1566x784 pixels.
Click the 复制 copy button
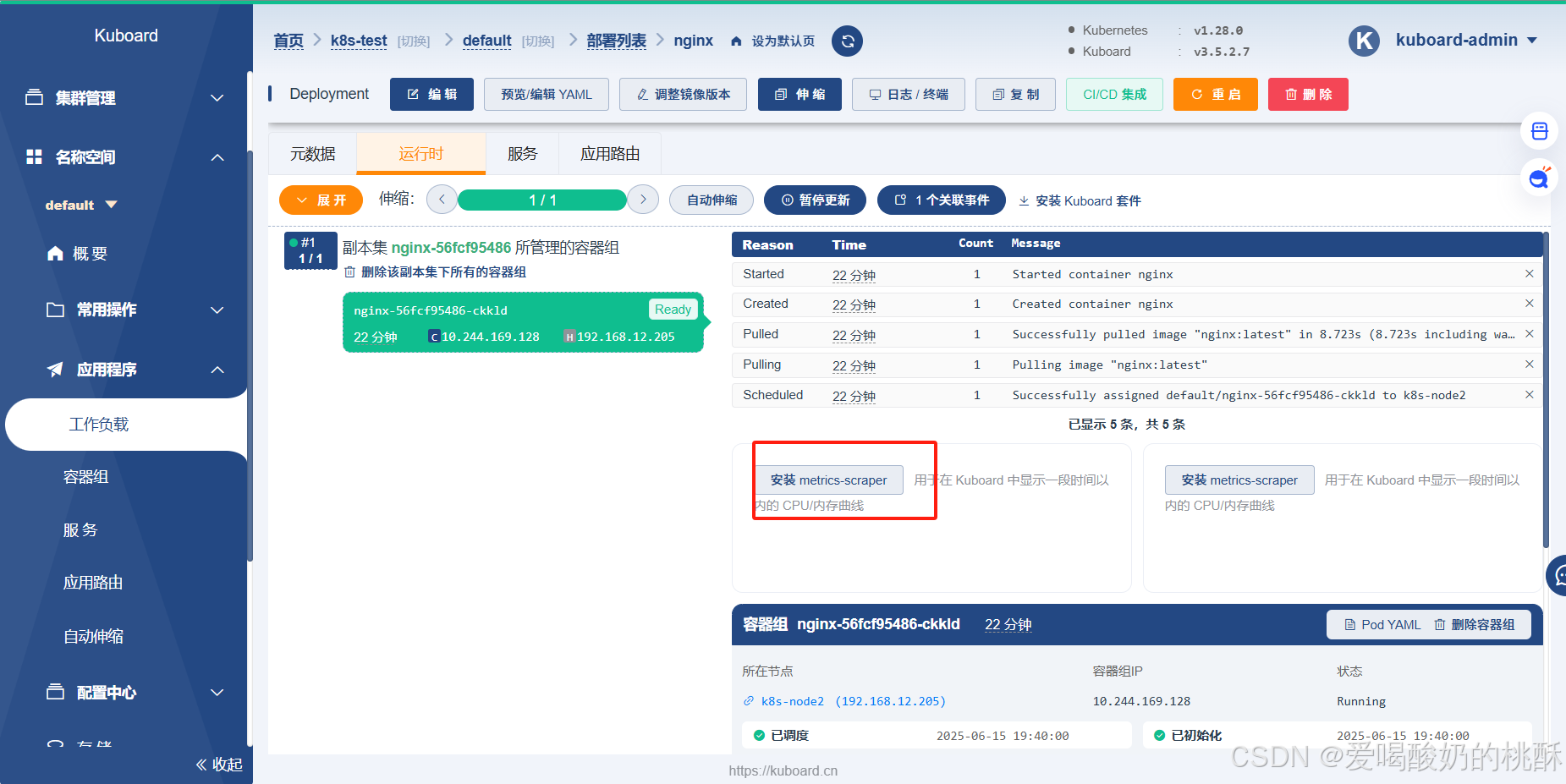coord(1015,94)
